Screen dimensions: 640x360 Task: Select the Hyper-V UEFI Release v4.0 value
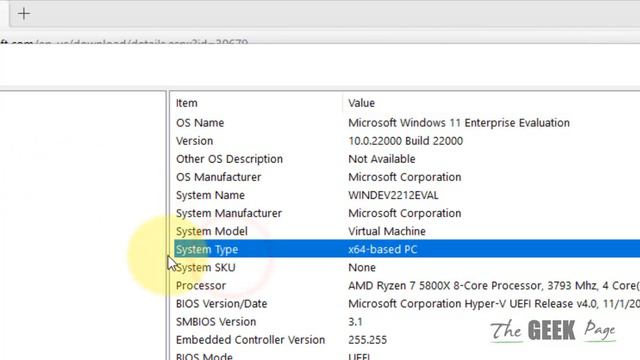(x=494, y=304)
